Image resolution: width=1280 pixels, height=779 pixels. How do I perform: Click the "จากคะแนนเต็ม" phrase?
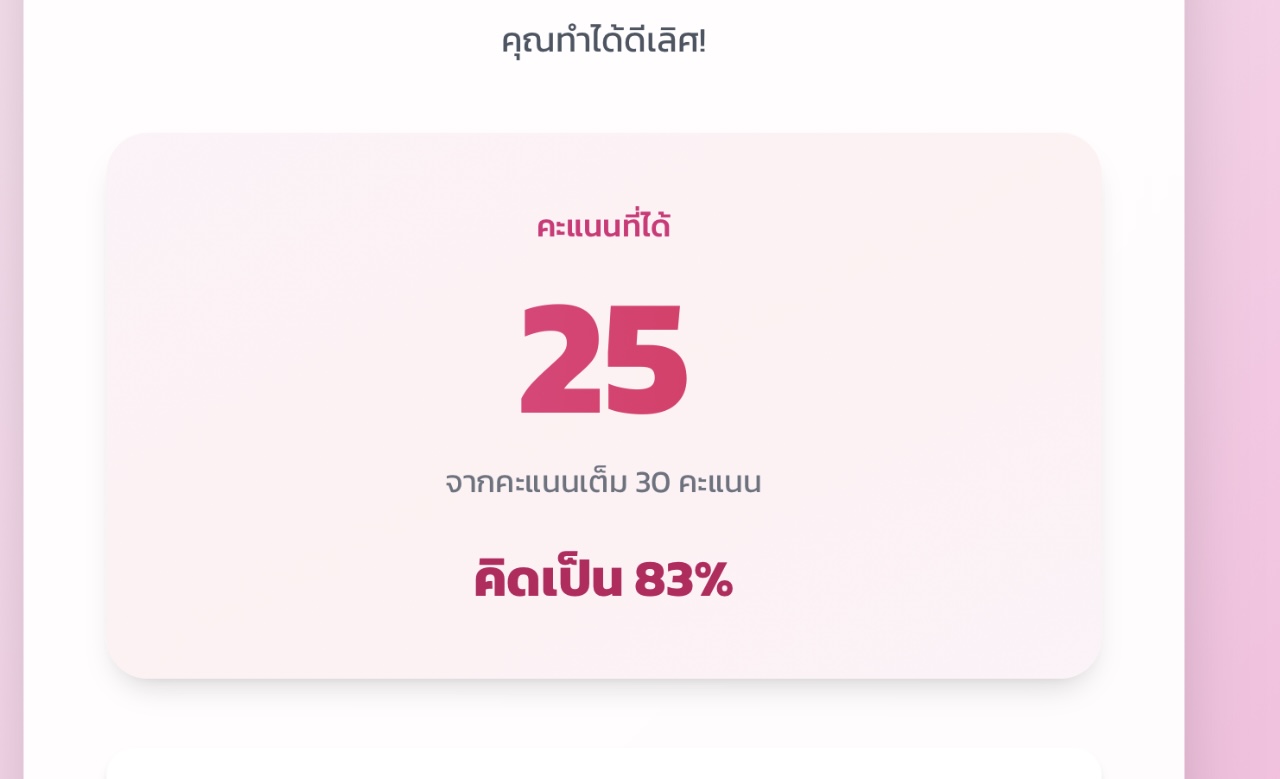[x=536, y=483]
